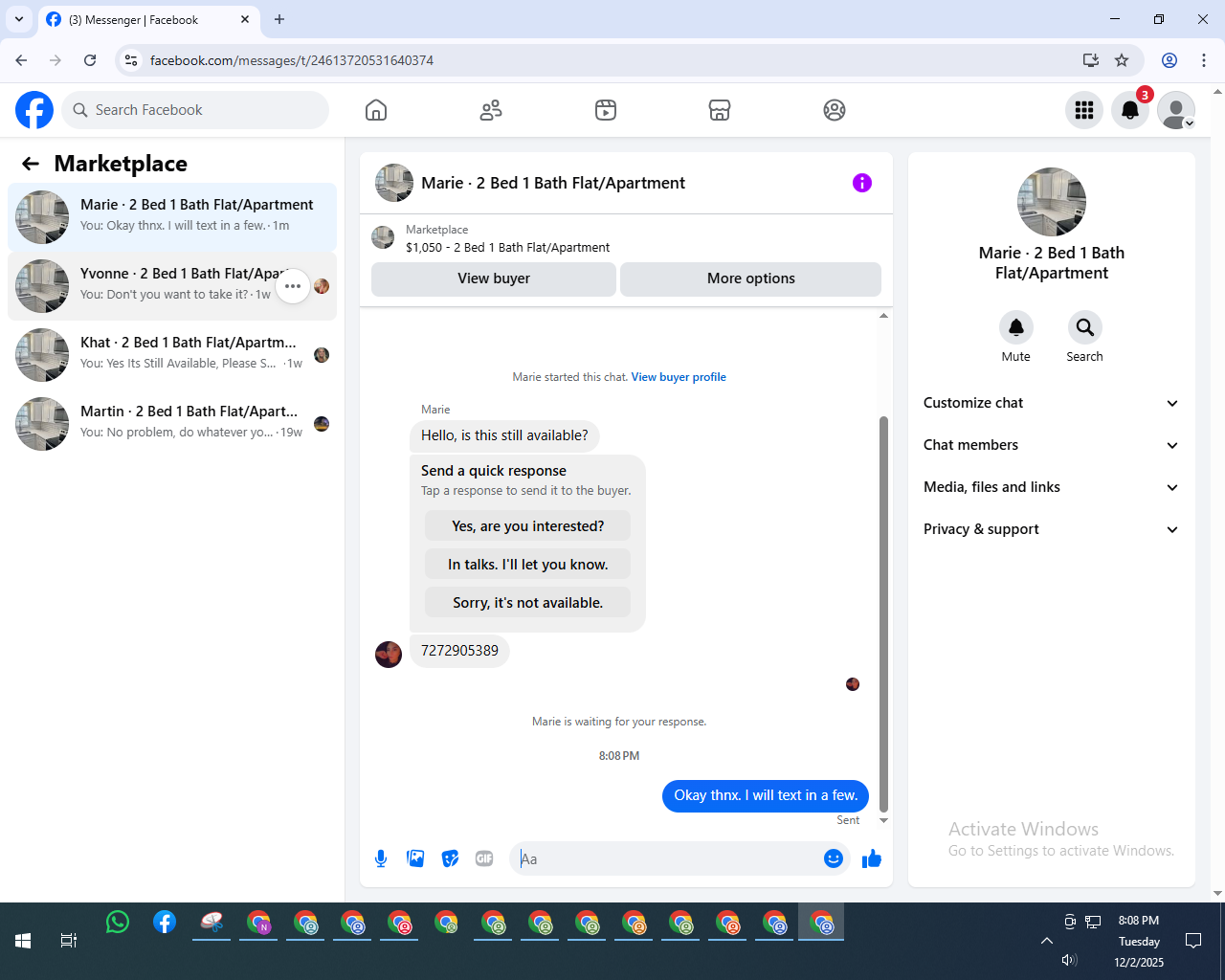Screen dimensions: 1225x980
Task: Open Martin's conversation in the list
Action: 172,424
